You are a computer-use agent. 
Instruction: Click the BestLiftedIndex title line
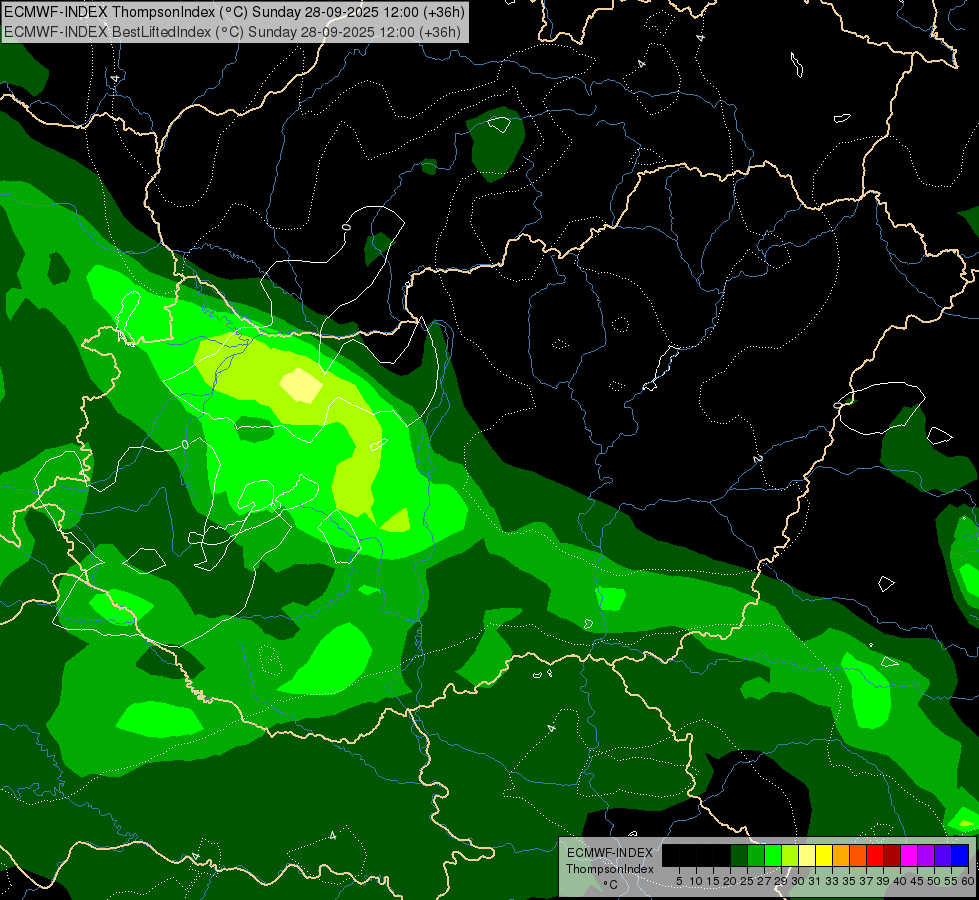[232, 32]
